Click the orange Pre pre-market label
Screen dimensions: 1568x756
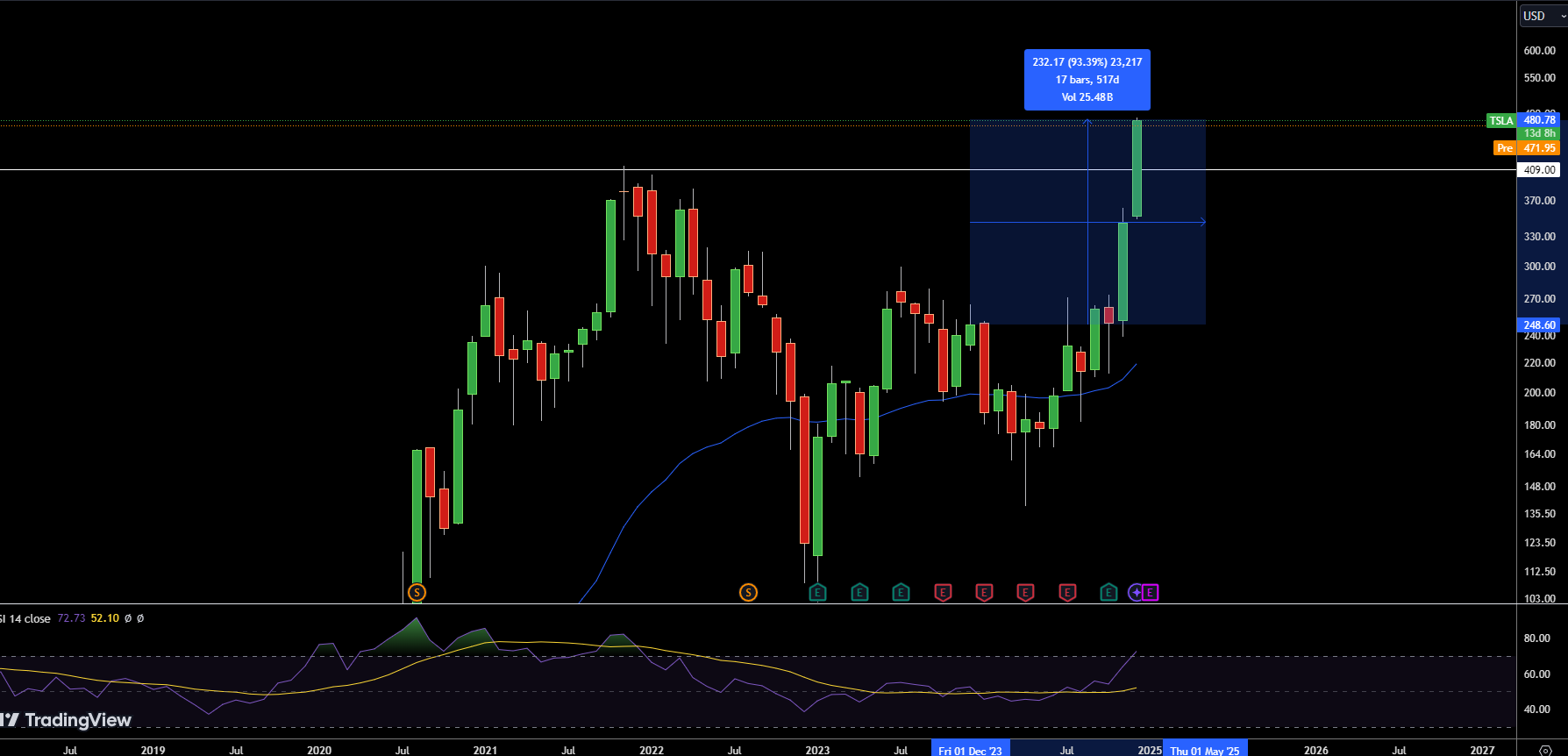pos(1505,148)
